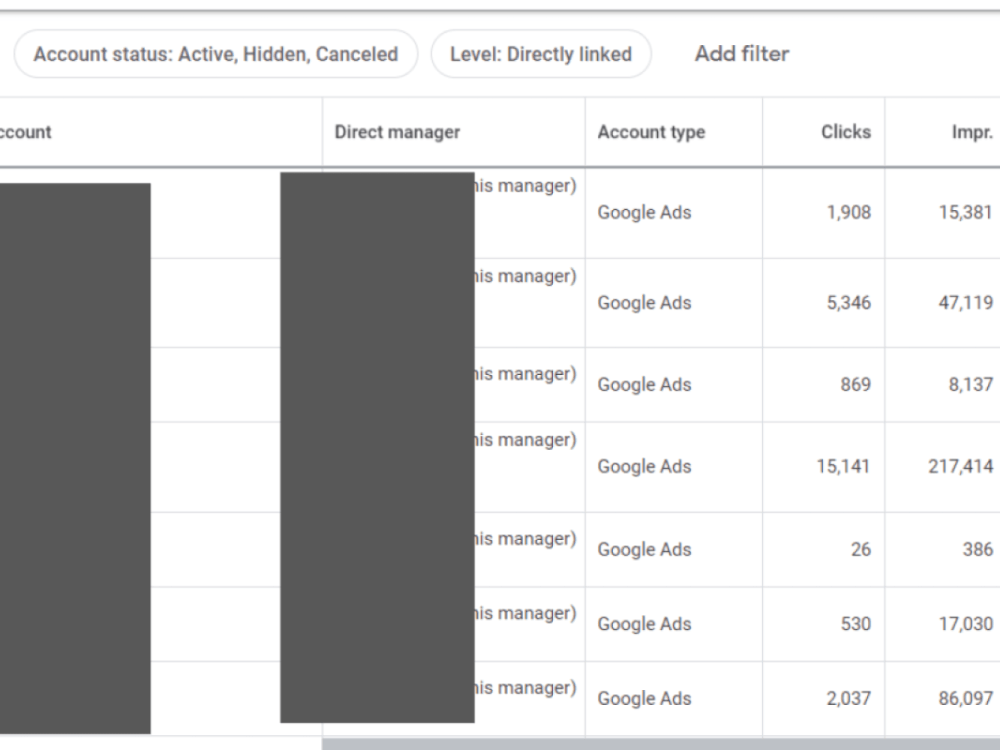
Task: Open the Account status filter chip
Action: tap(216, 54)
